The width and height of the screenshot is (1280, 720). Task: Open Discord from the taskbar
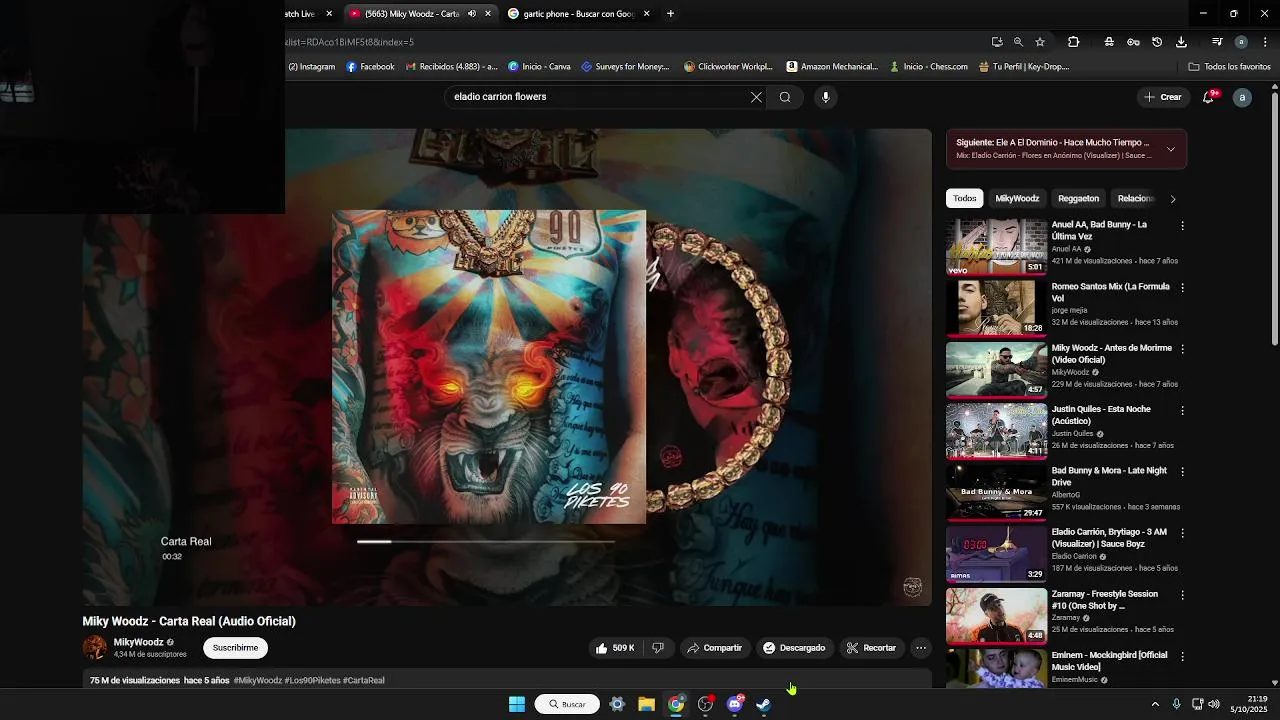pyautogui.click(x=735, y=704)
